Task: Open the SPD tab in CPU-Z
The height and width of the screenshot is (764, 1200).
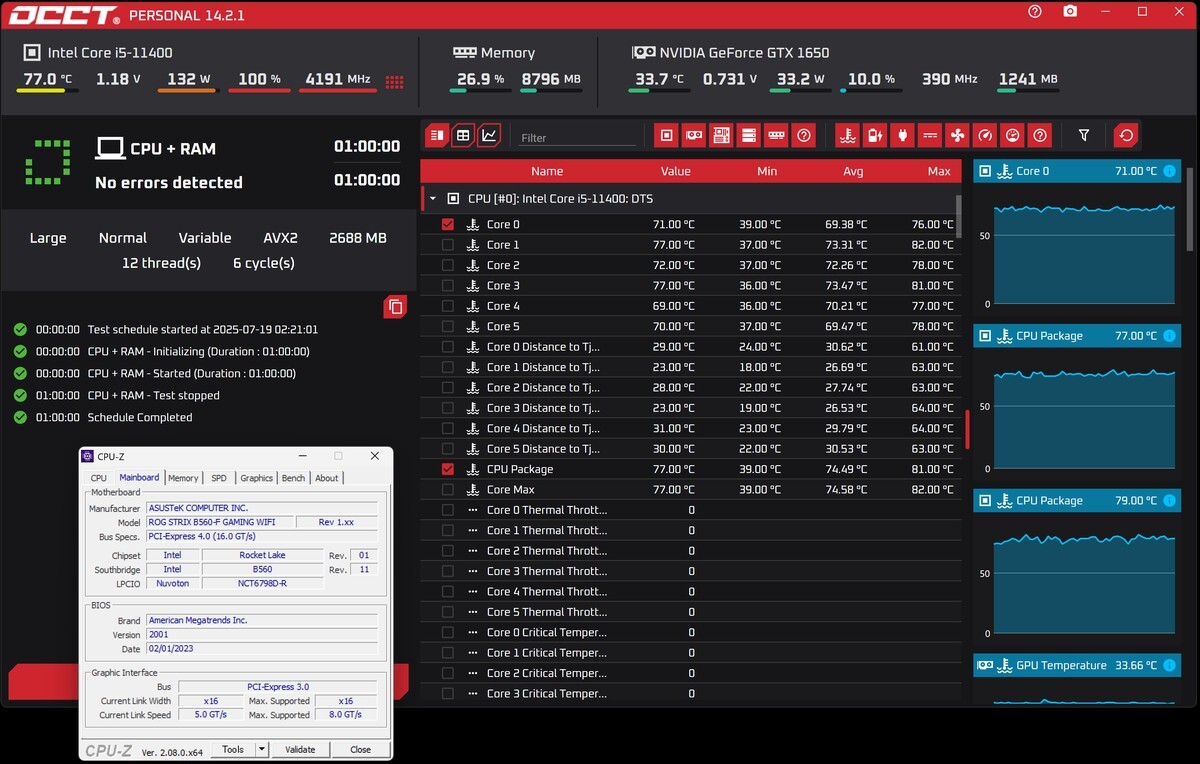Action: click(x=219, y=478)
